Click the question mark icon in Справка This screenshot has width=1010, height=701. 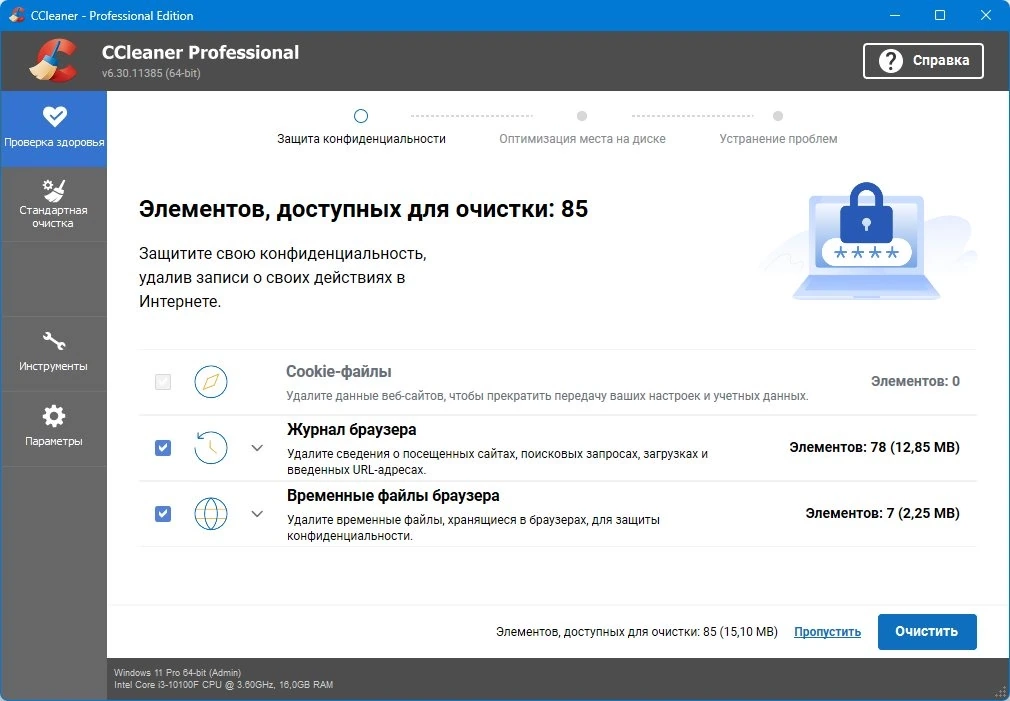click(x=890, y=61)
